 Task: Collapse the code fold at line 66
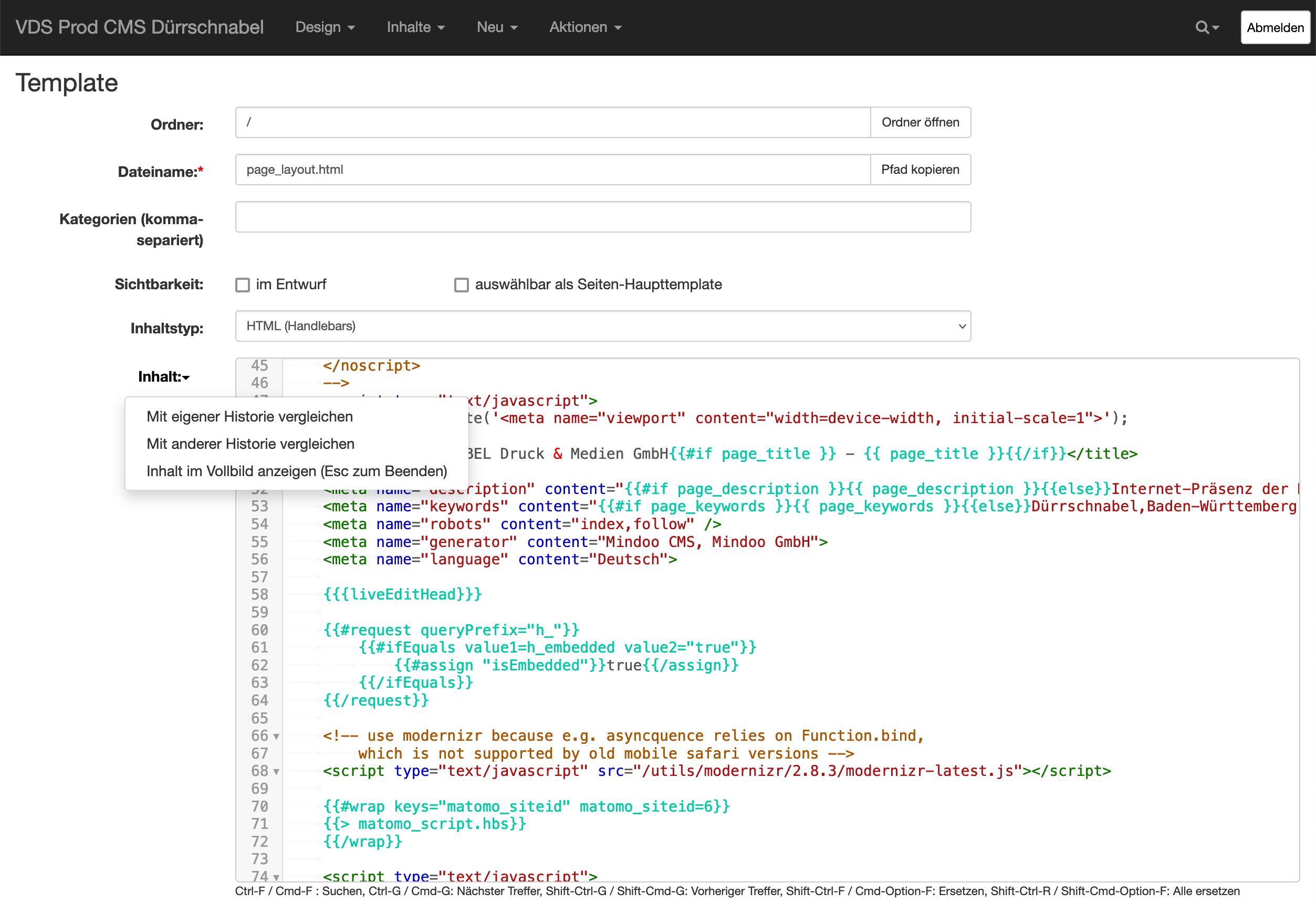tap(276, 737)
